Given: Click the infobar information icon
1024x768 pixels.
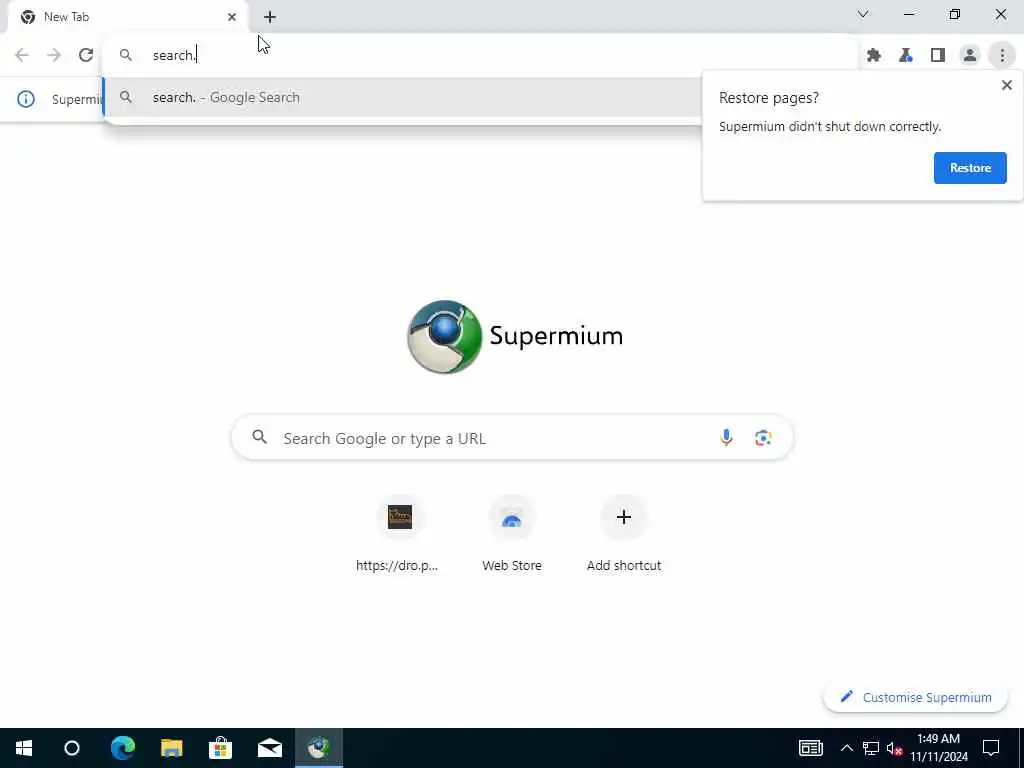Looking at the screenshot, I should point(25,99).
